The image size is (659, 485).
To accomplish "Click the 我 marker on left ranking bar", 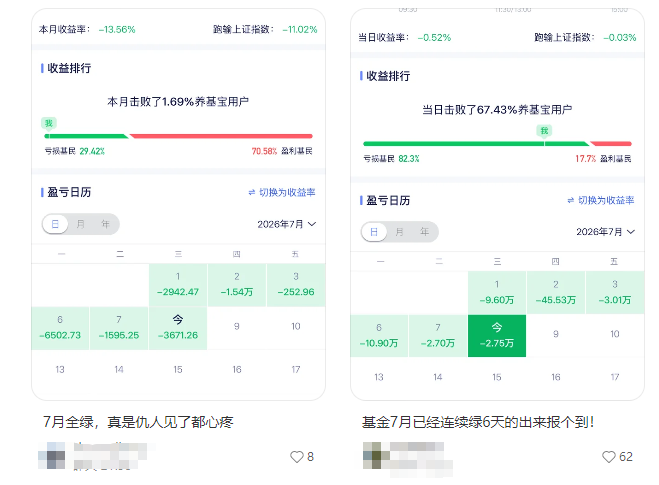I will (x=49, y=124).
